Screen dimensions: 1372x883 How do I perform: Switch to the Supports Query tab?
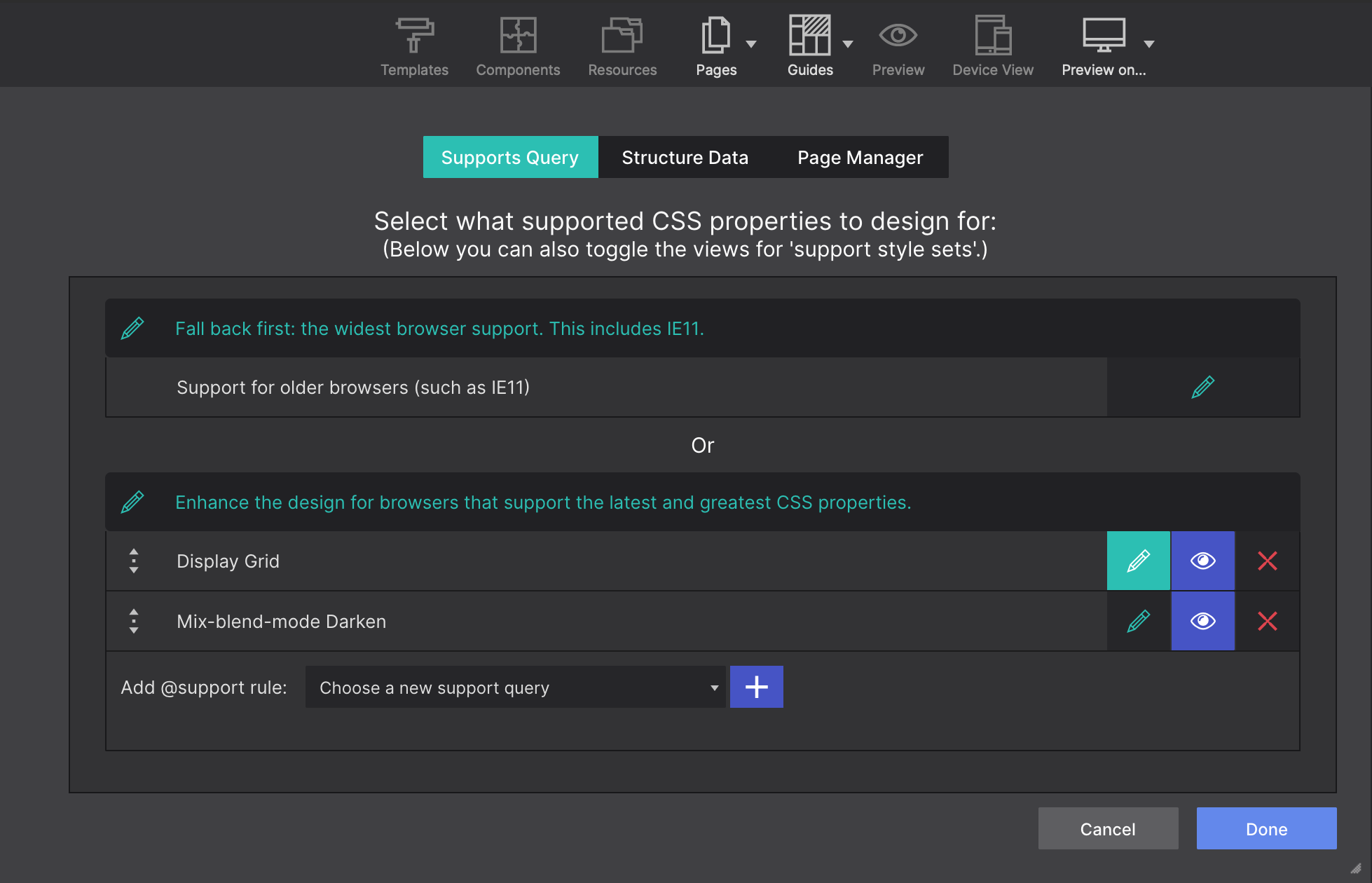pos(510,157)
